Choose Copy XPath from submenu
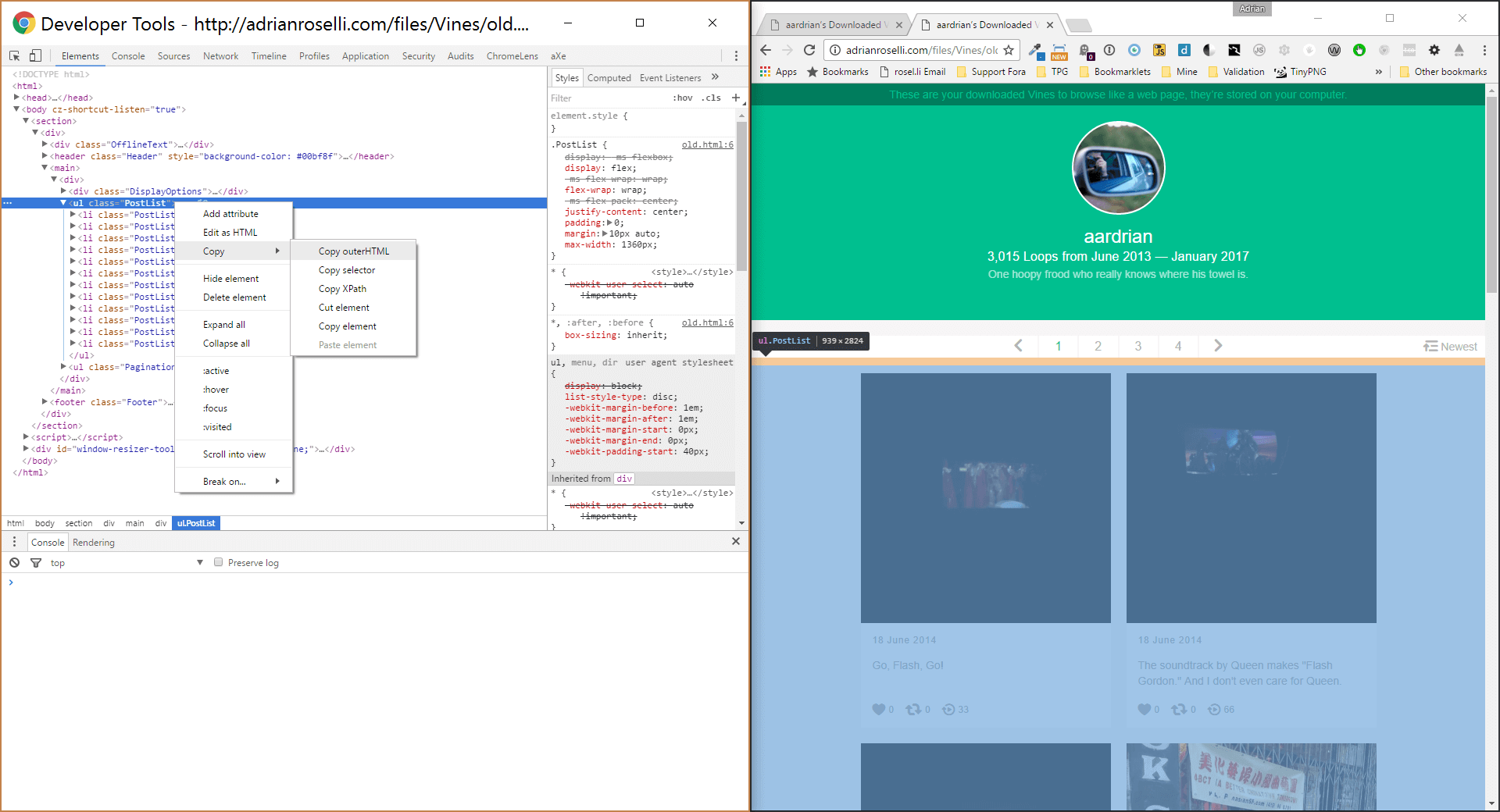1500x812 pixels. tap(353, 289)
